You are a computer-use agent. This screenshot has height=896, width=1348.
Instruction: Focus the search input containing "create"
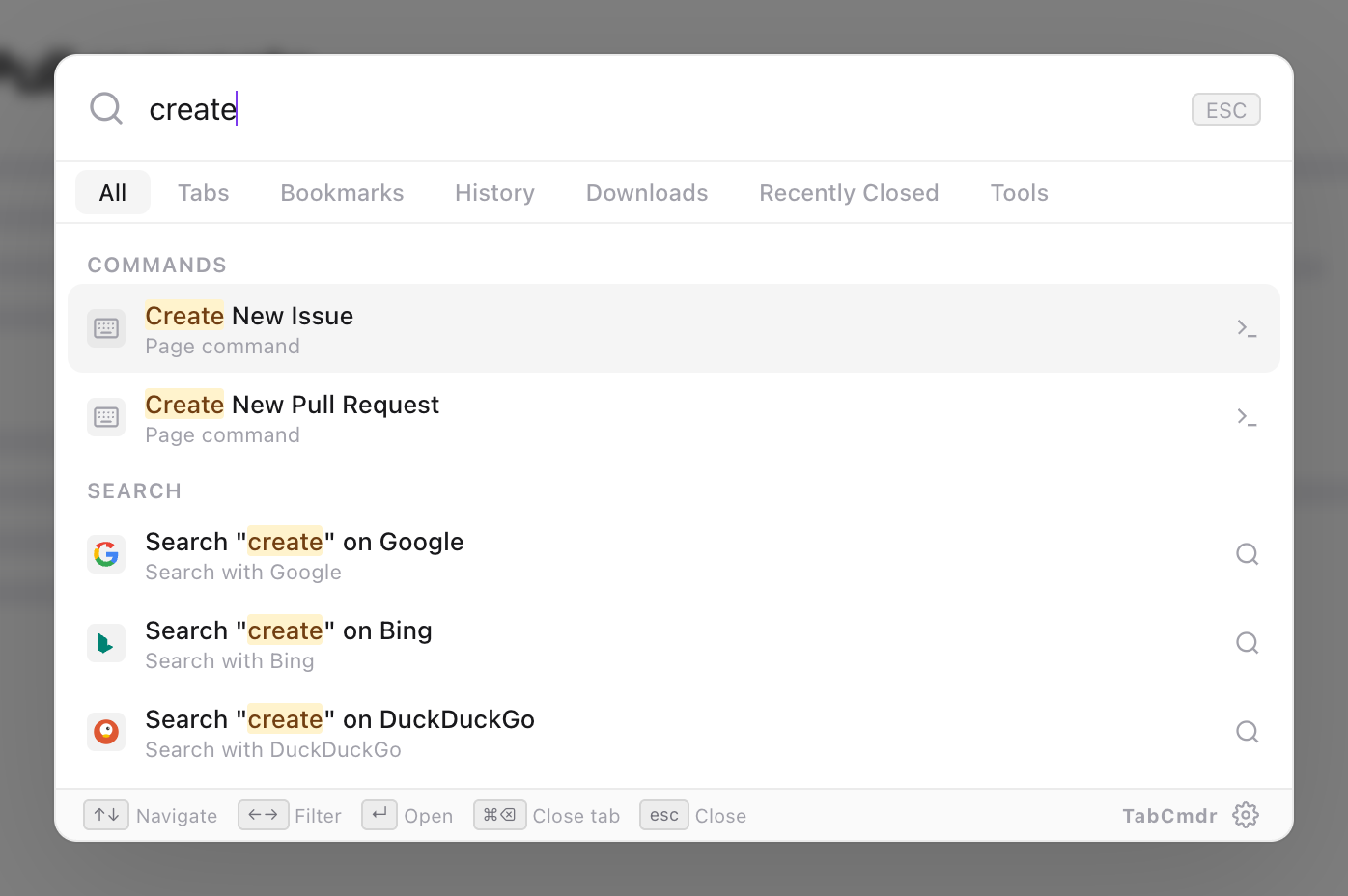click(657, 109)
